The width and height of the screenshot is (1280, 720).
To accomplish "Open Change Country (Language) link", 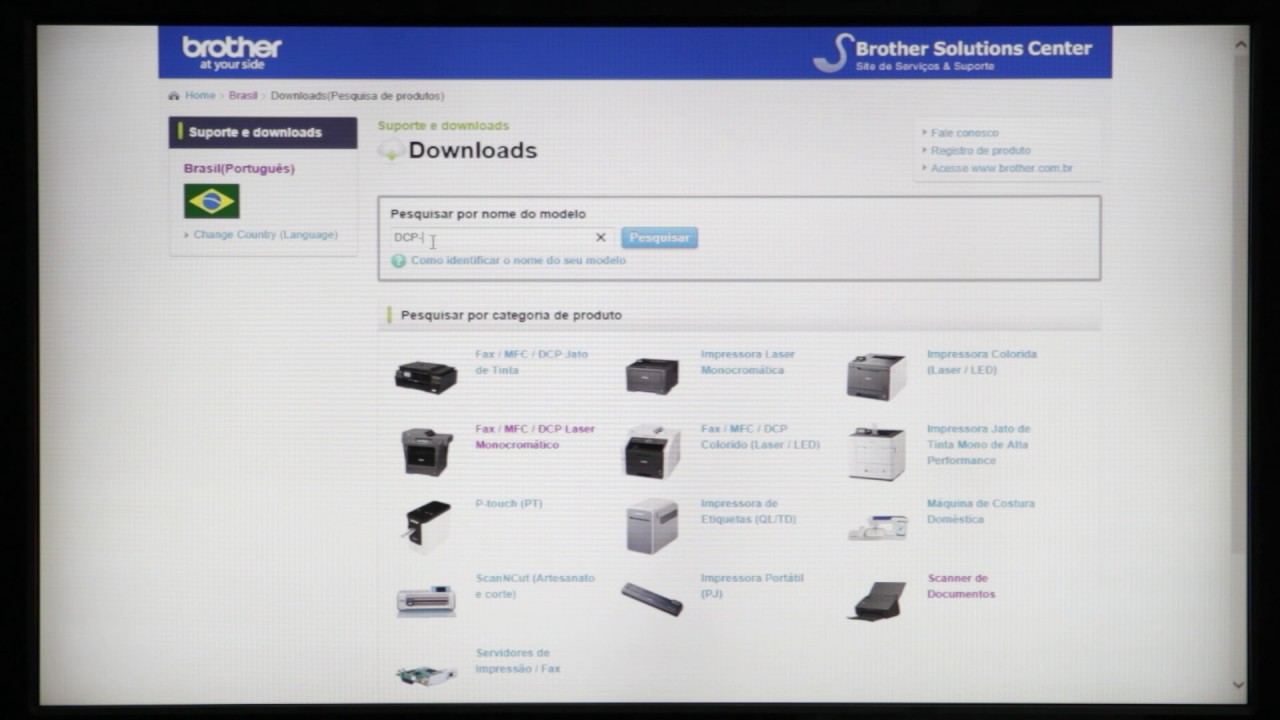I will [266, 235].
